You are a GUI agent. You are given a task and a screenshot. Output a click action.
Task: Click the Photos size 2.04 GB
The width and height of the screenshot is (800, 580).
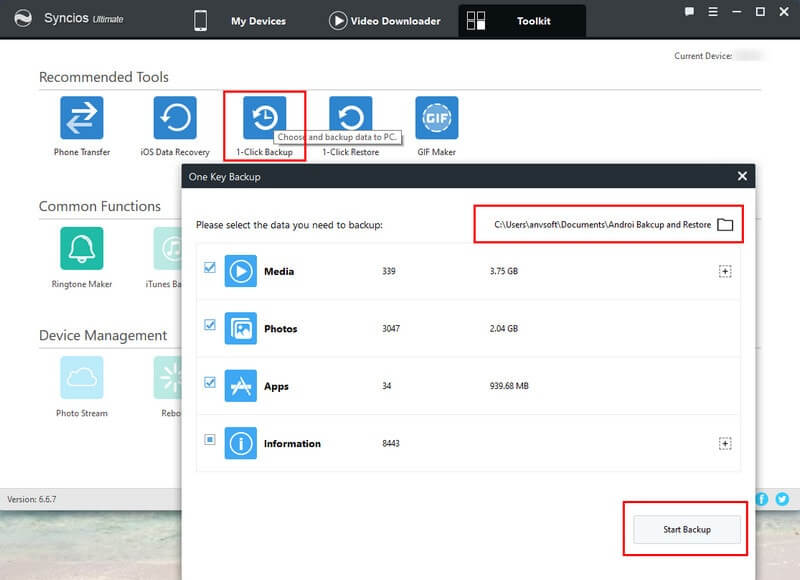pos(504,329)
